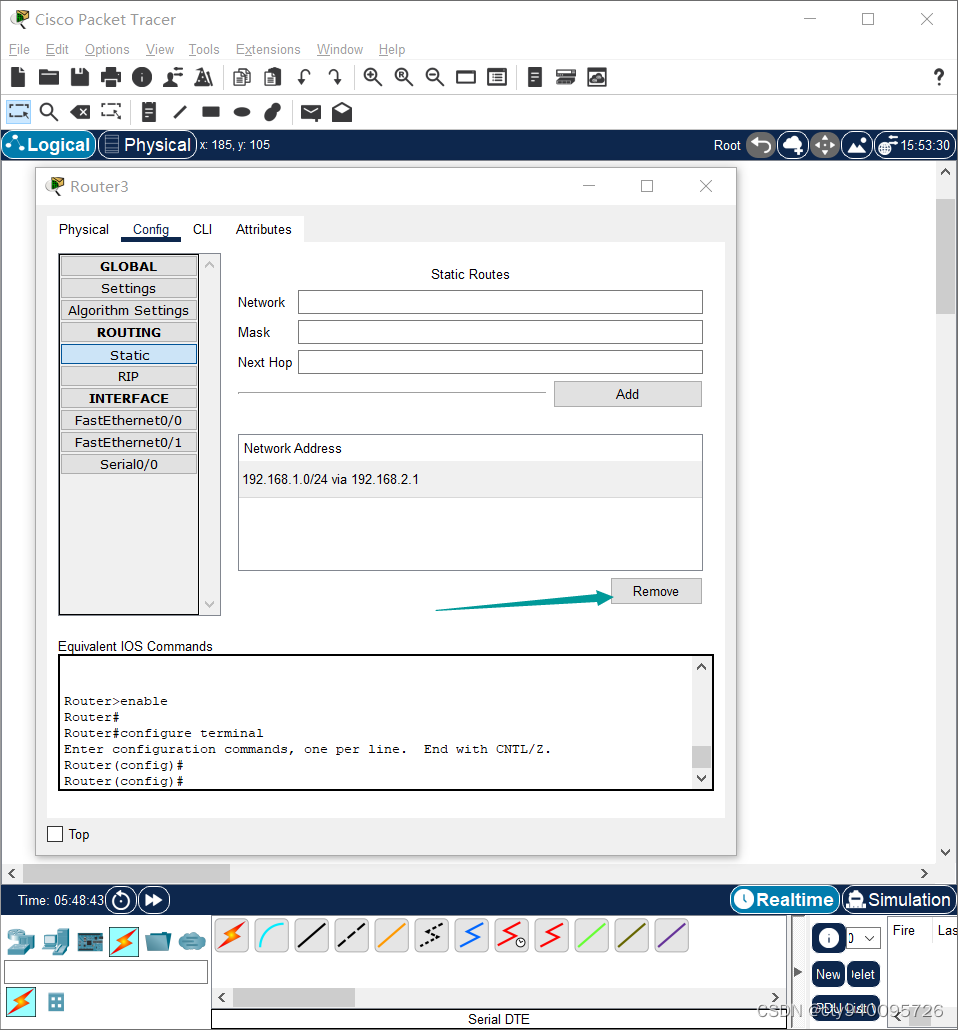Click cable list horizontal scrollbar thumb
The image size is (958, 1030).
click(x=294, y=997)
